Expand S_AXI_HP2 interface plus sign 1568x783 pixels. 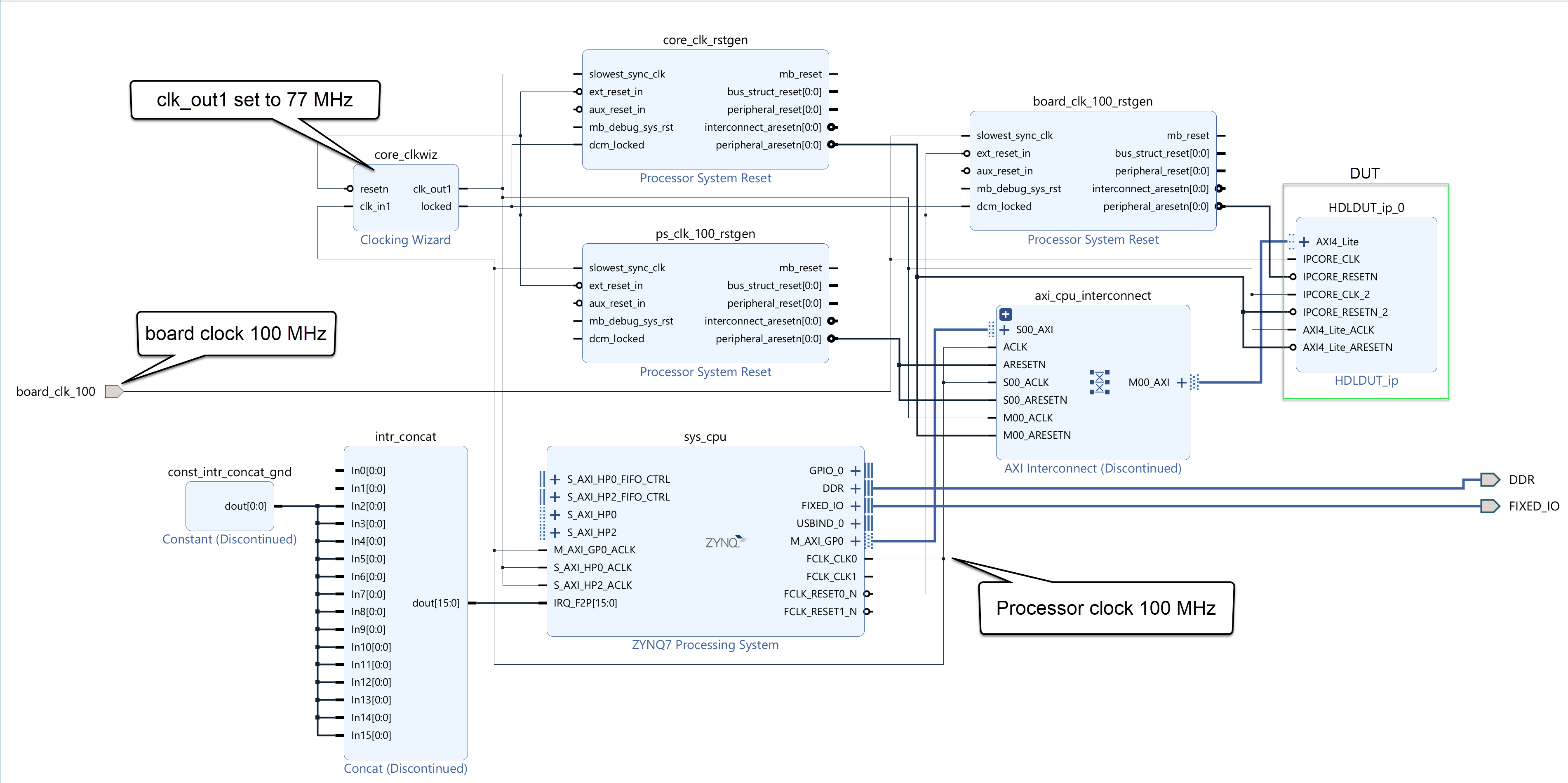pos(555,532)
